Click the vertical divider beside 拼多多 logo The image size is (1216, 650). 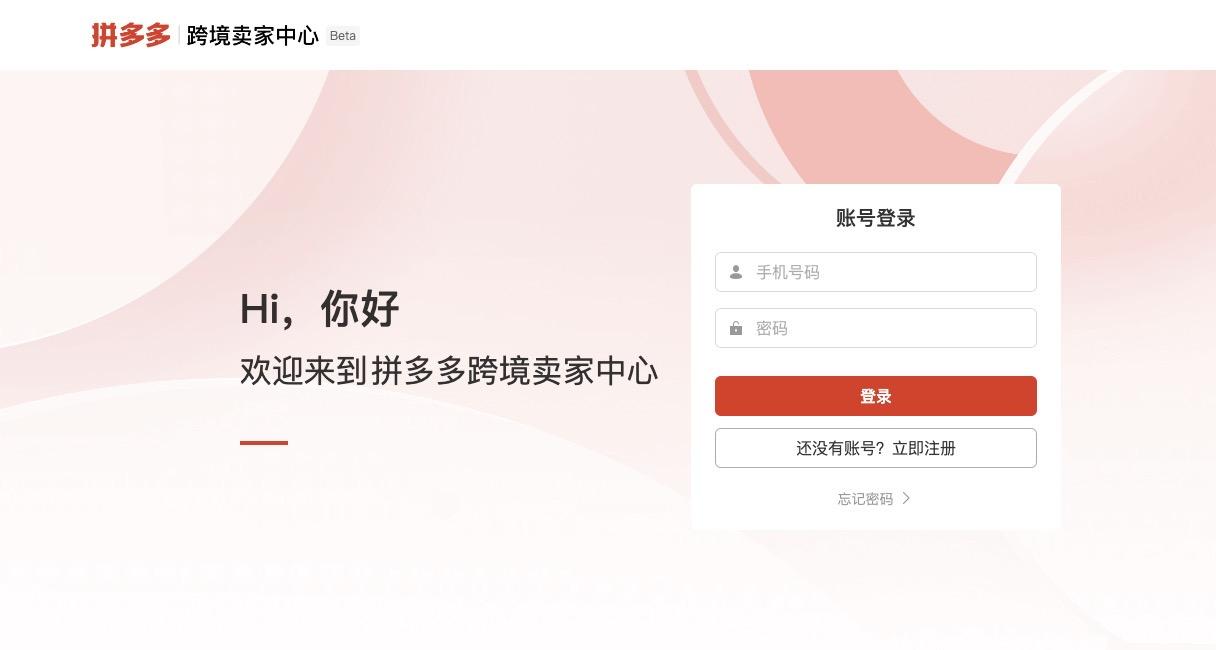coord(179,36)
